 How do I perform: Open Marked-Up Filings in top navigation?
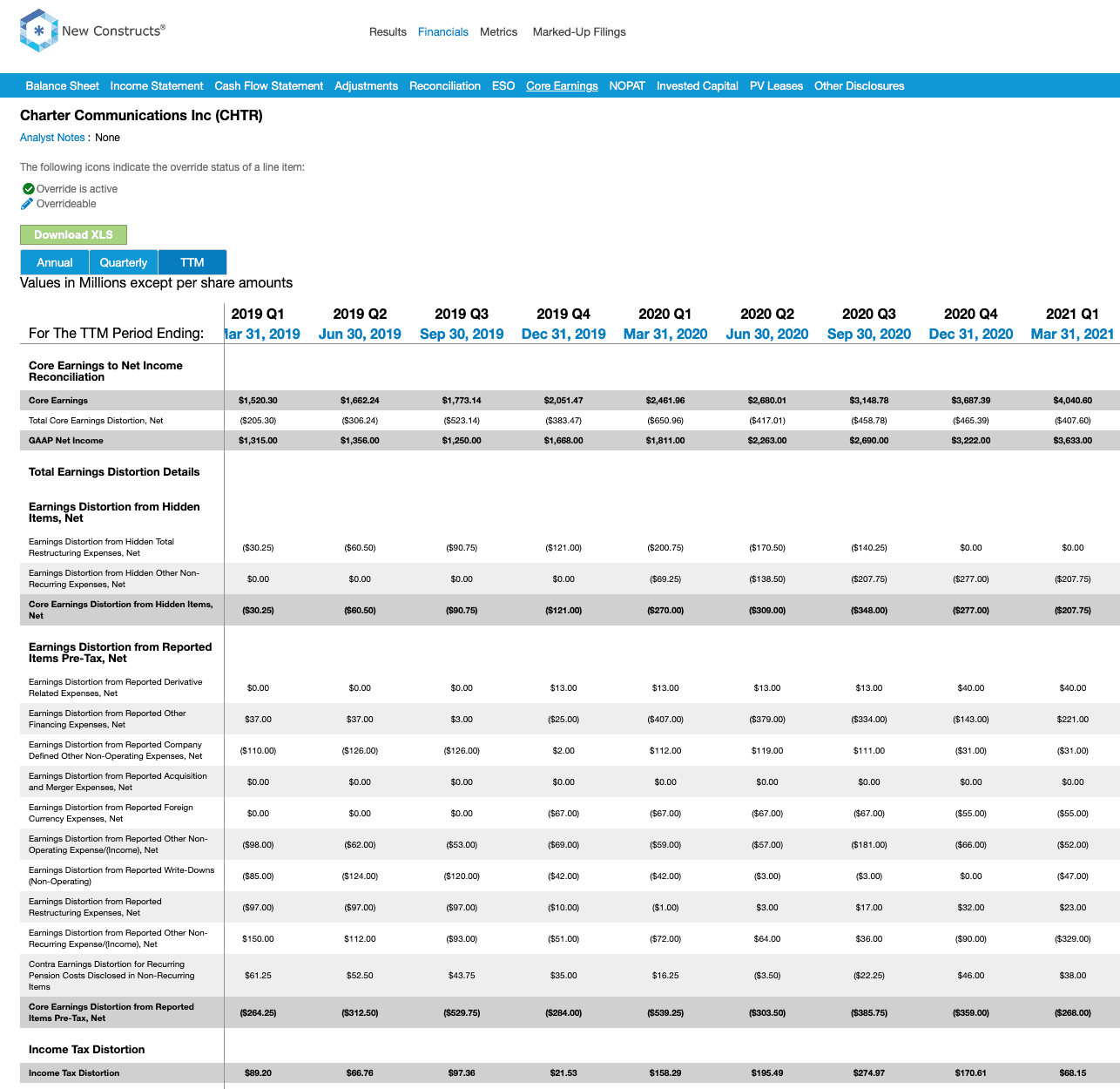click(x=579, y=32)
